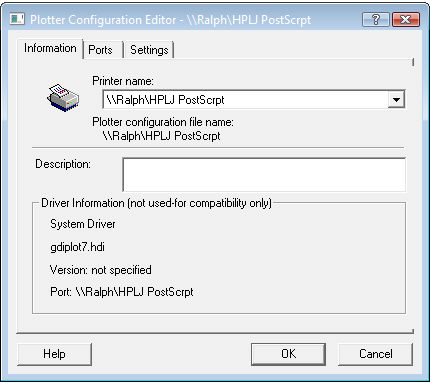The image size is (430, 382).
Task: Click the Description label
Action: tap(63, 164)
